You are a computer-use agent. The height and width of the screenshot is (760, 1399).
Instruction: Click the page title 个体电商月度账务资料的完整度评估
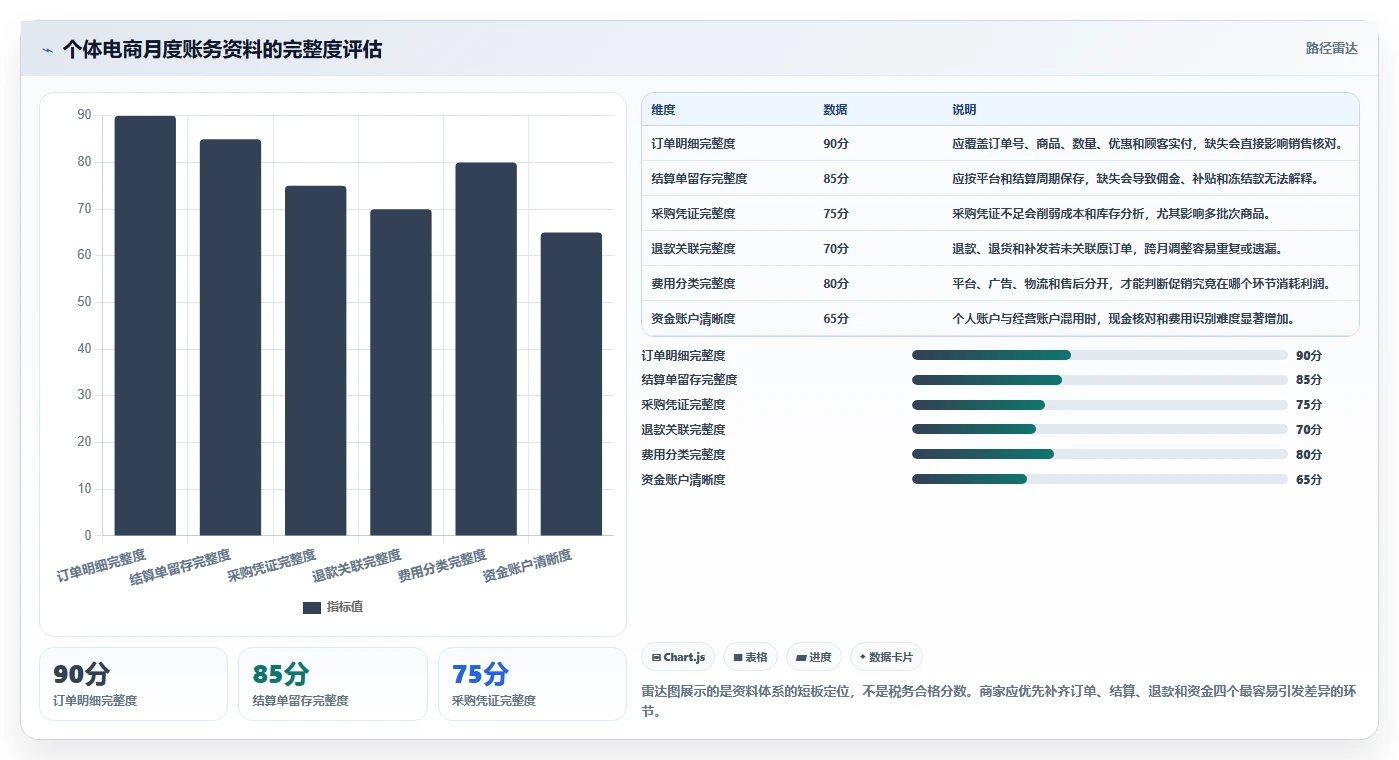click(x=222, y=49)
